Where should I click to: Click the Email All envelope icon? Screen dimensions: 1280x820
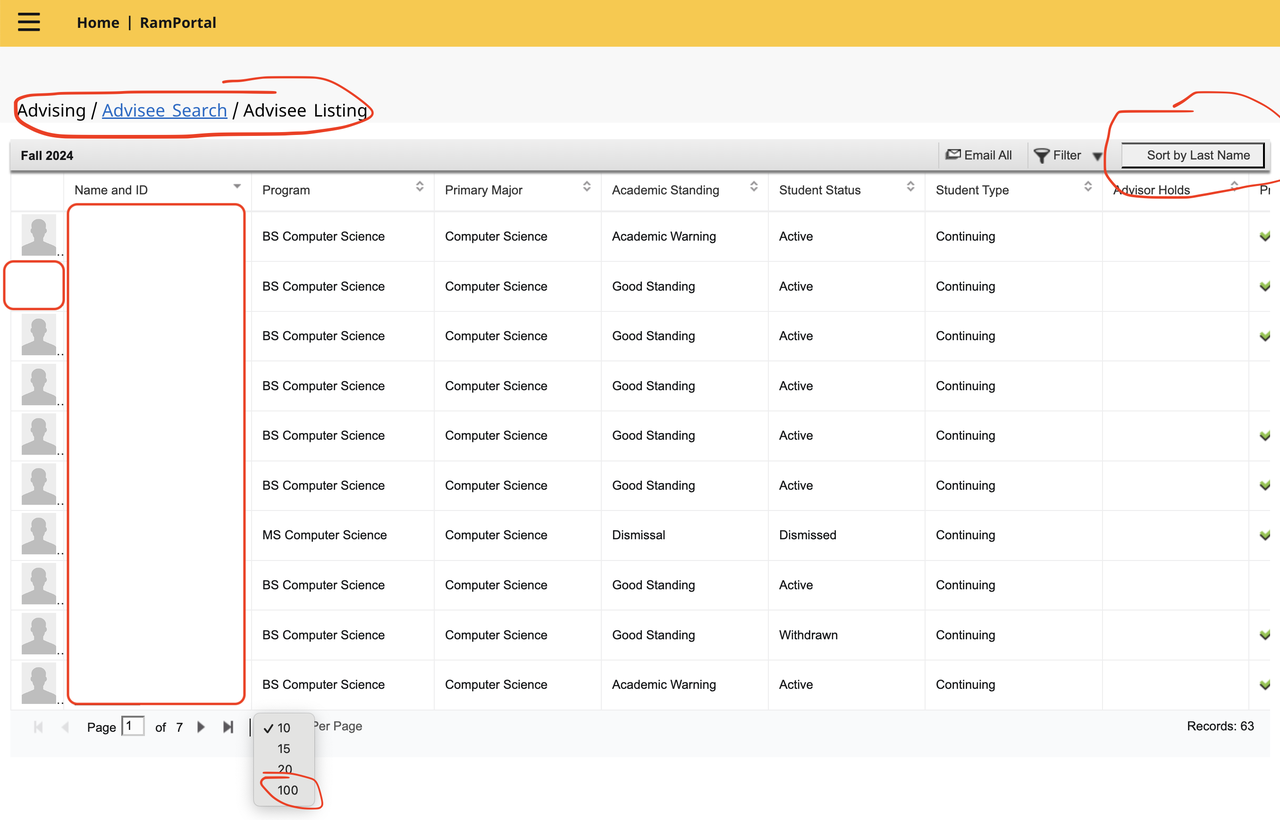tap(953, 155)
